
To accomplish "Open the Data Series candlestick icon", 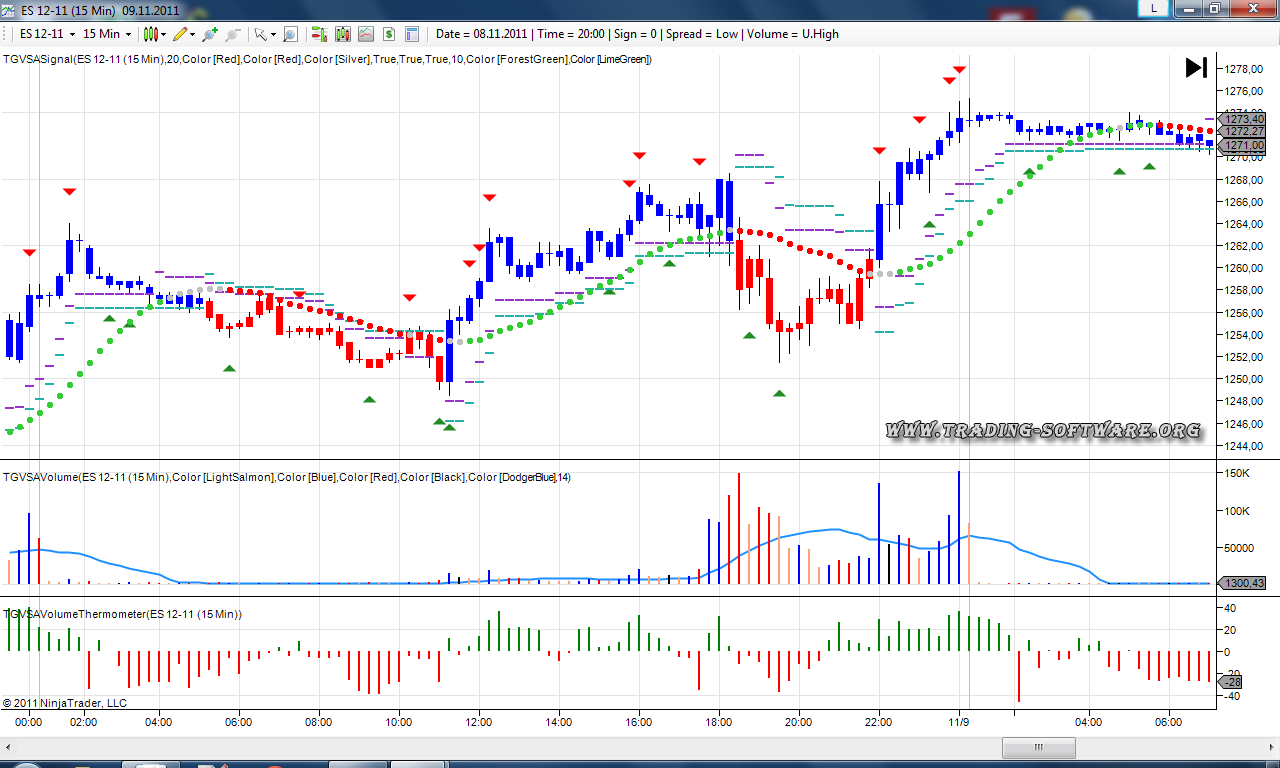I will coord(343,34).
